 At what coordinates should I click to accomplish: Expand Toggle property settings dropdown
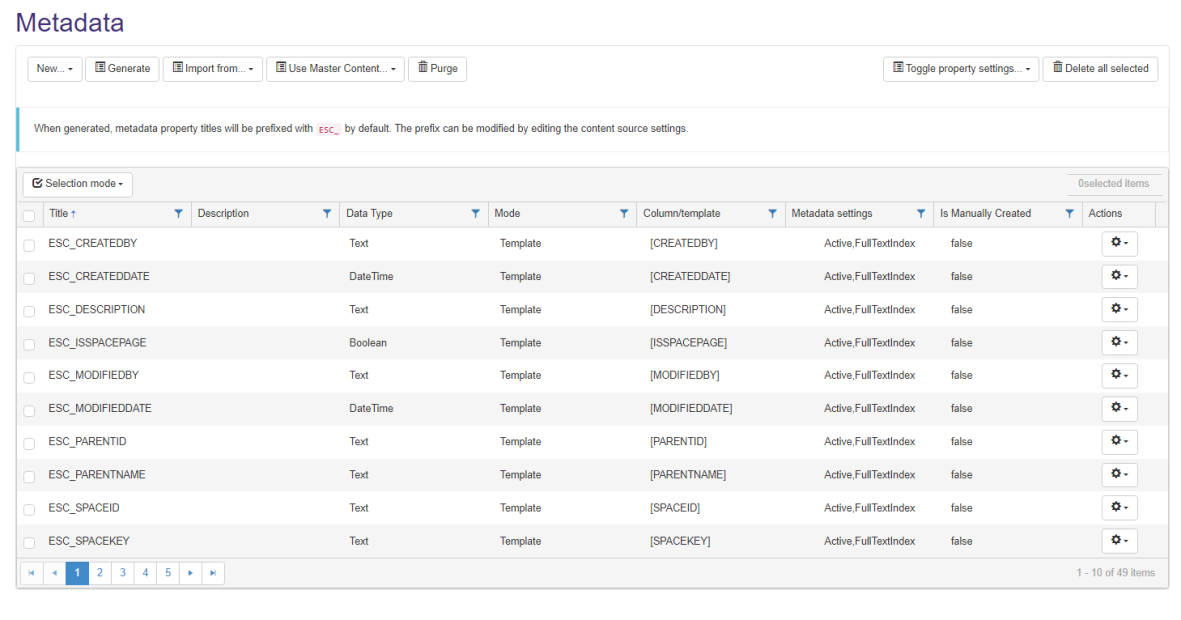(x=960, y=69)
